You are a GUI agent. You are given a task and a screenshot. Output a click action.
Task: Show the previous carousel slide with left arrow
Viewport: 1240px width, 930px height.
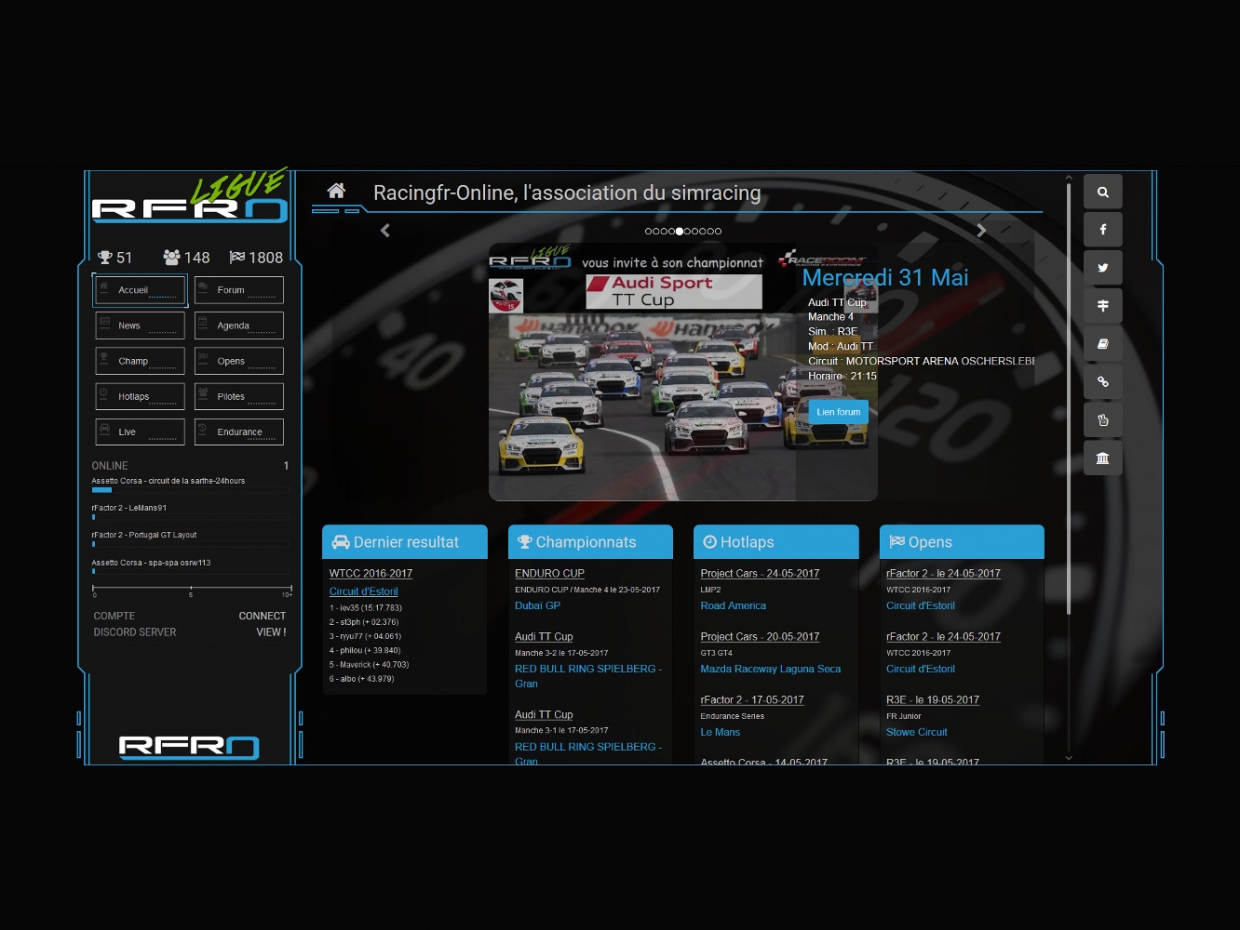pyautogui.click(x=385, y=231)
